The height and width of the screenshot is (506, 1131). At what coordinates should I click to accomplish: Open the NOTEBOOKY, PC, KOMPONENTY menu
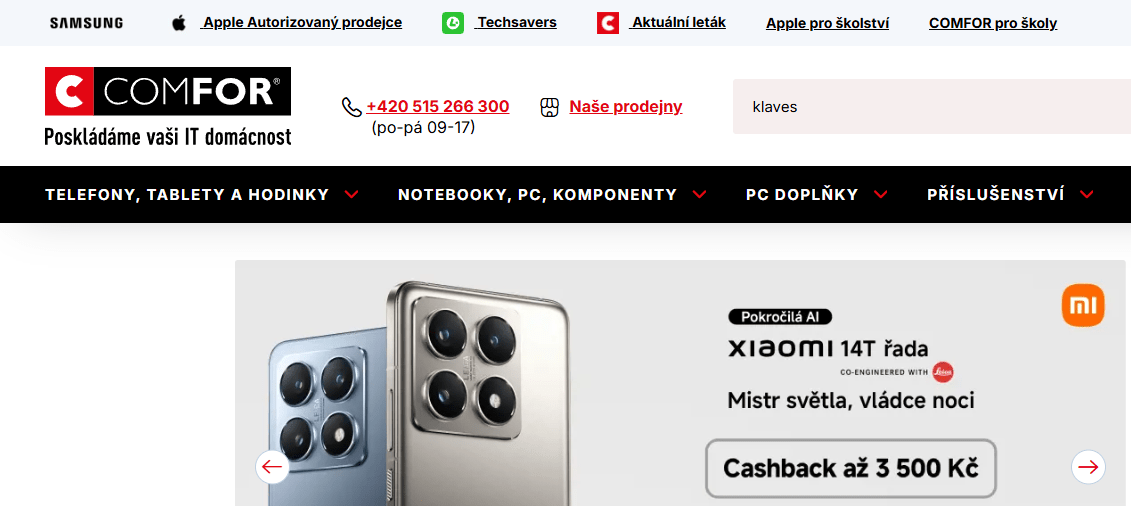click(537, 195)
